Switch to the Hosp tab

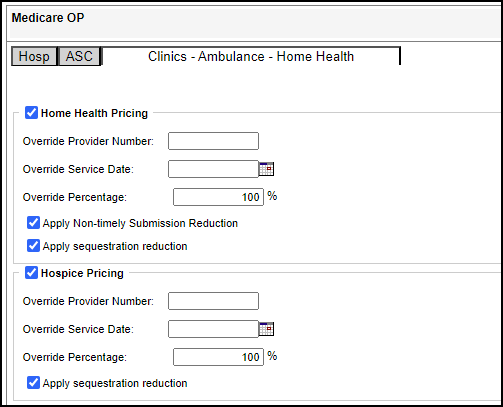tap(34, 56)
